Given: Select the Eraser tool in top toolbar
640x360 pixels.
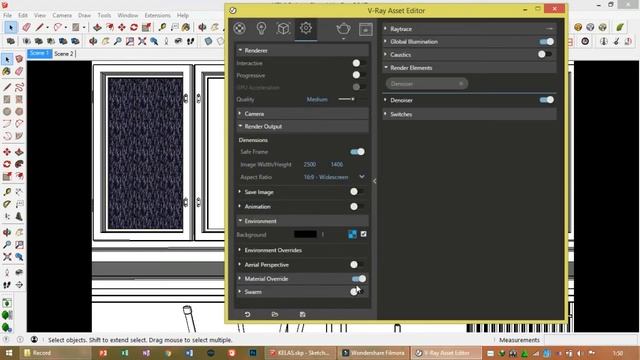Looking at the screenshot, I should tap(27, 27).
